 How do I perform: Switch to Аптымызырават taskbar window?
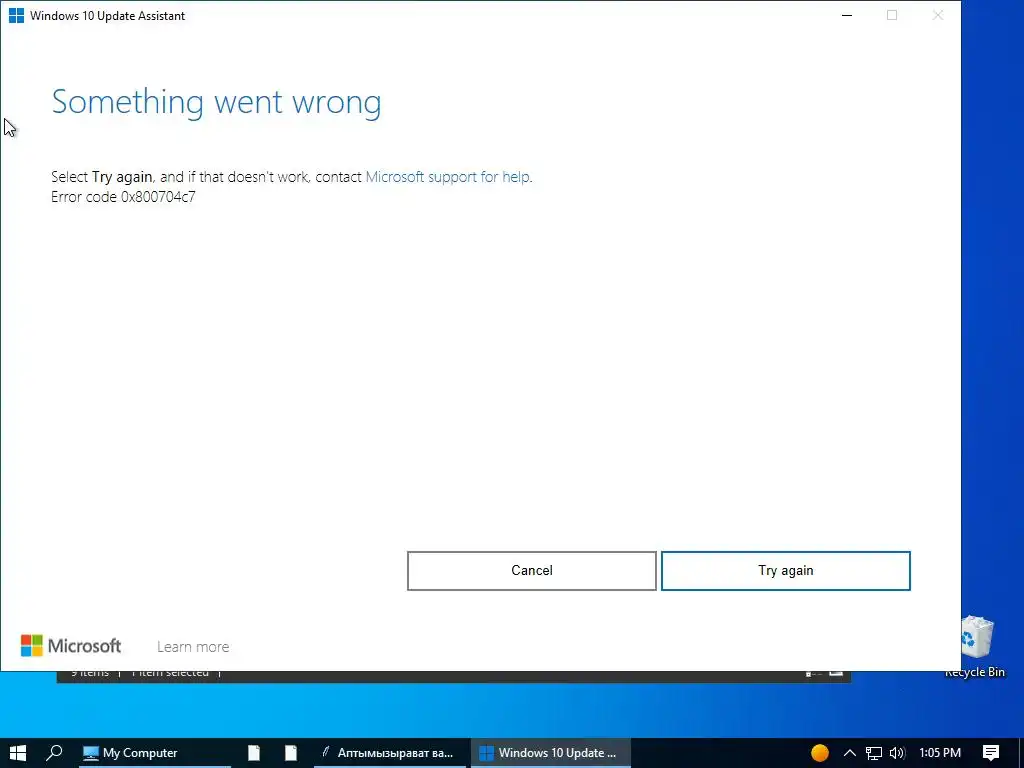point(390,753)
